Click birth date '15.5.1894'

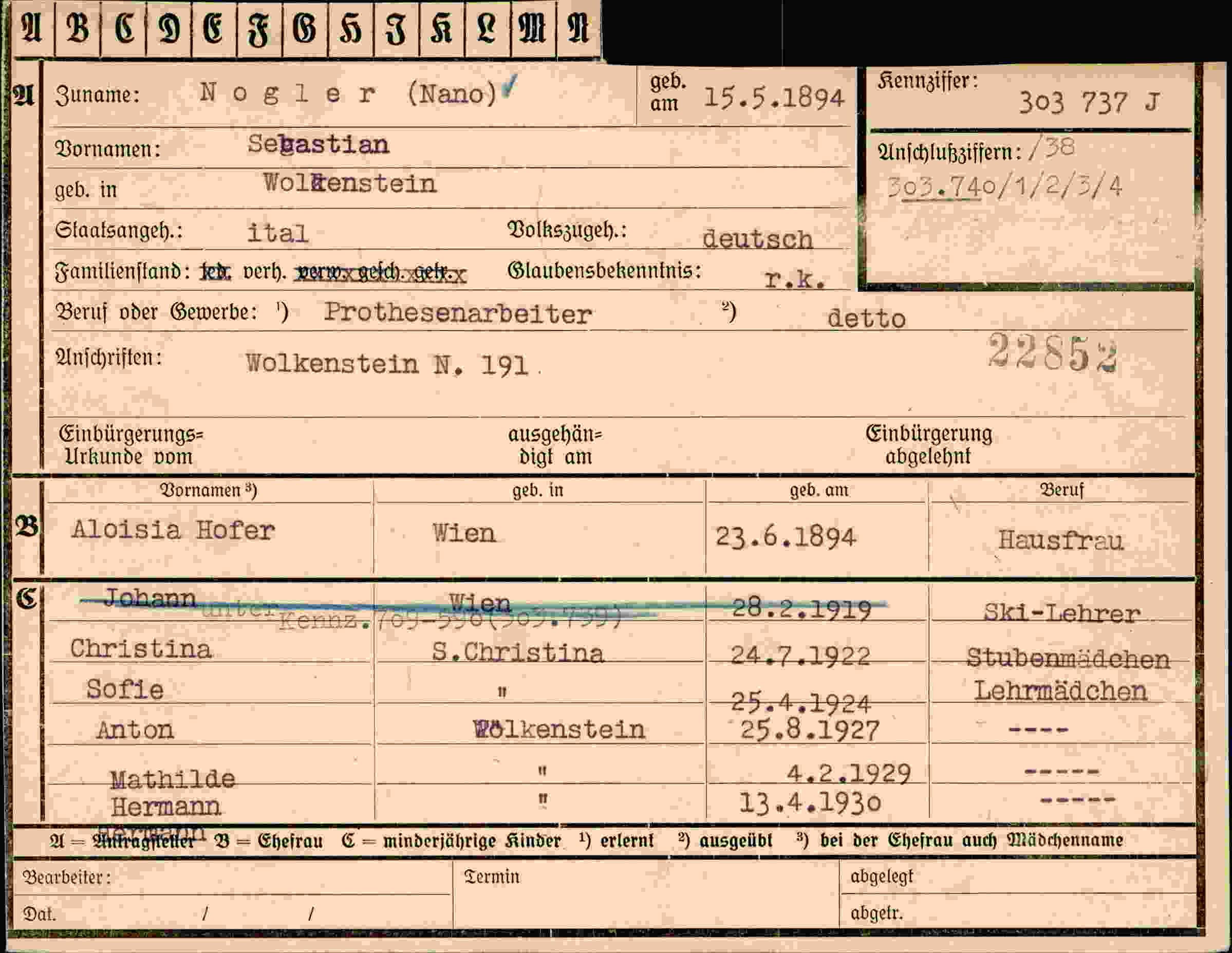tap(774, 98)
